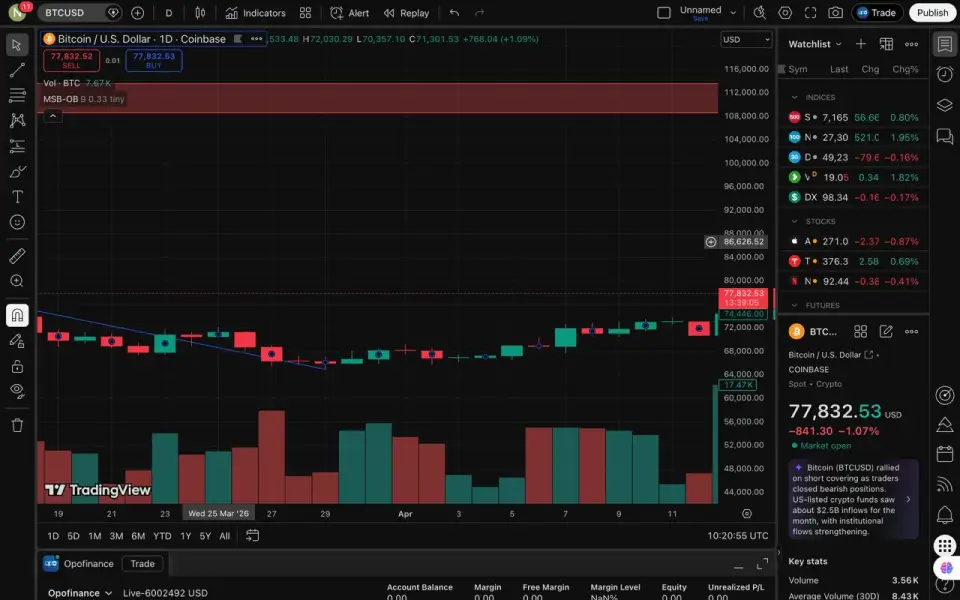Add symbol to Watchlist plus

[x=861, y=44]
